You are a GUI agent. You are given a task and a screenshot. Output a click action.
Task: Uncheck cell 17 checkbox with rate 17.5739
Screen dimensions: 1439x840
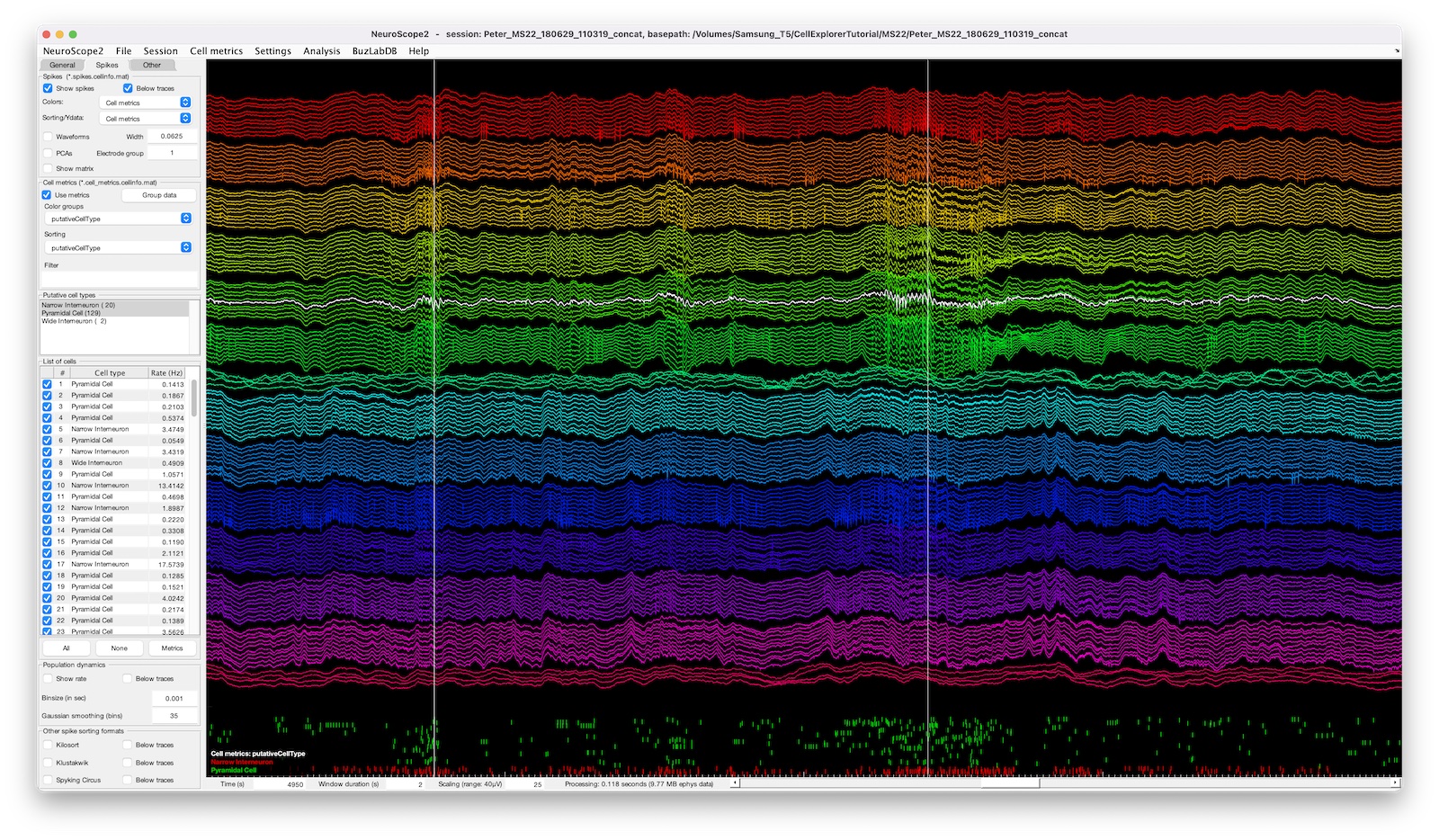[47, 564]
